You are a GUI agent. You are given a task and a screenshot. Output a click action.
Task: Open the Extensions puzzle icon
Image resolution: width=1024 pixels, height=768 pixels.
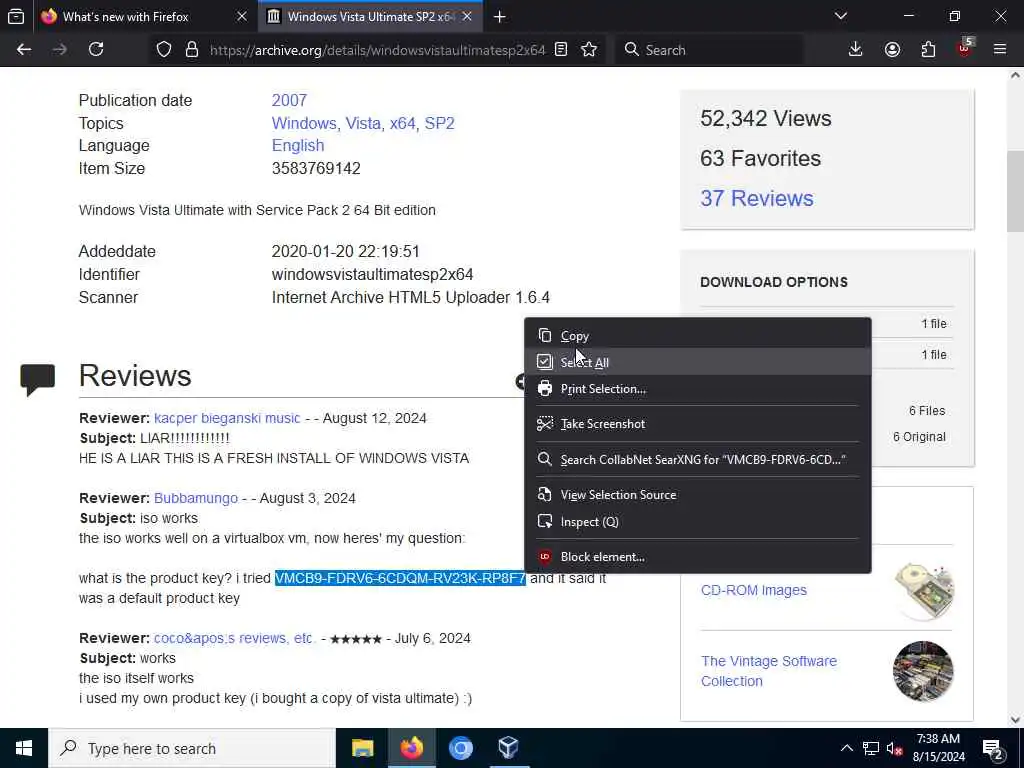[928, 50]
